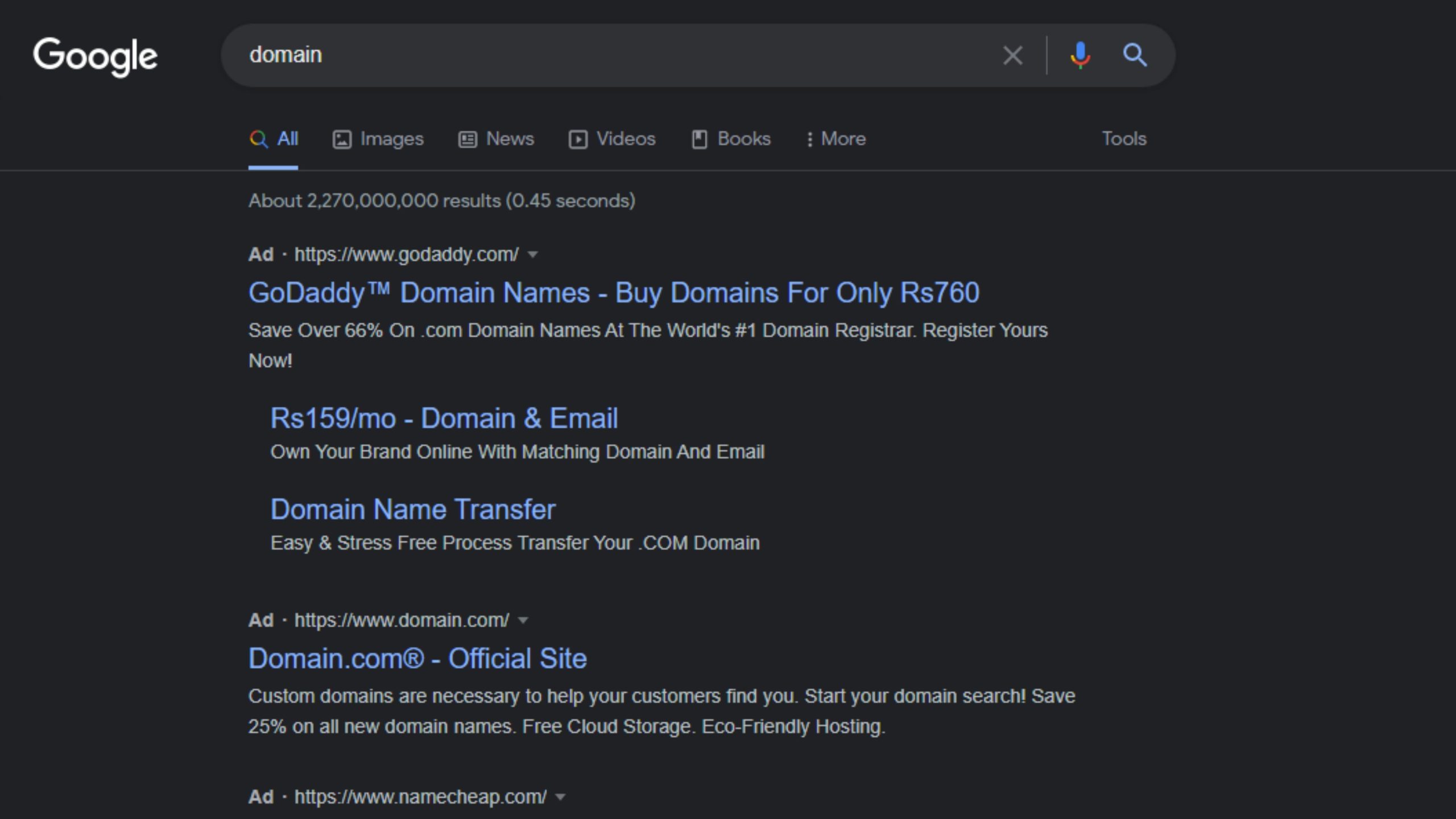Viewport: 1456px width, 819px height.
Task: Open the GoDaddy Domain Names ad link
Action: click(x=614, y=293)
